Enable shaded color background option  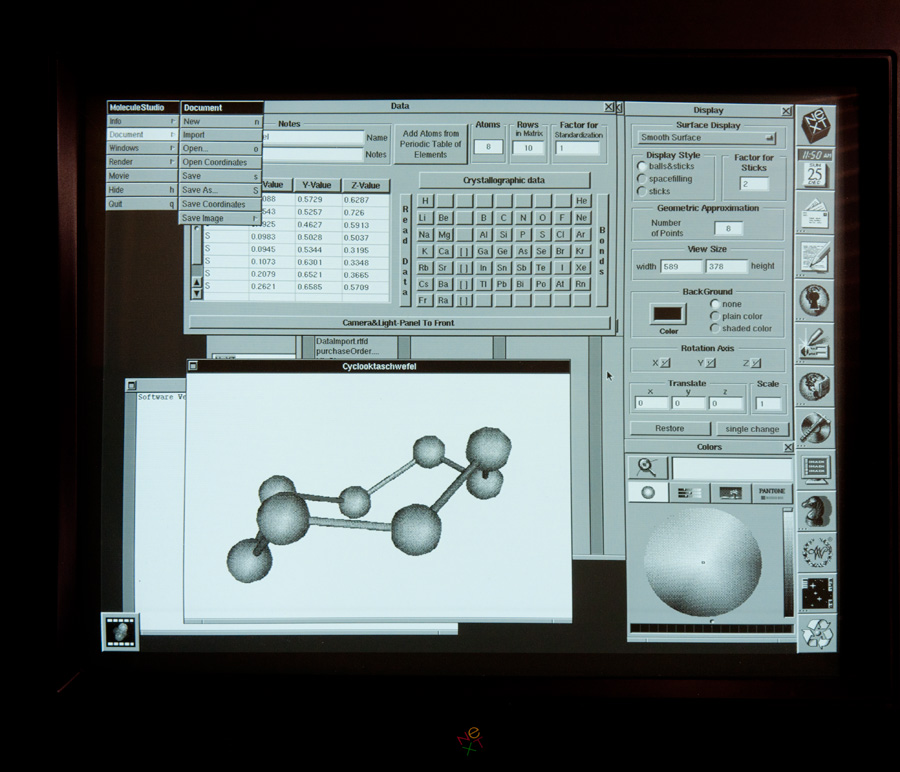[714, 328]
